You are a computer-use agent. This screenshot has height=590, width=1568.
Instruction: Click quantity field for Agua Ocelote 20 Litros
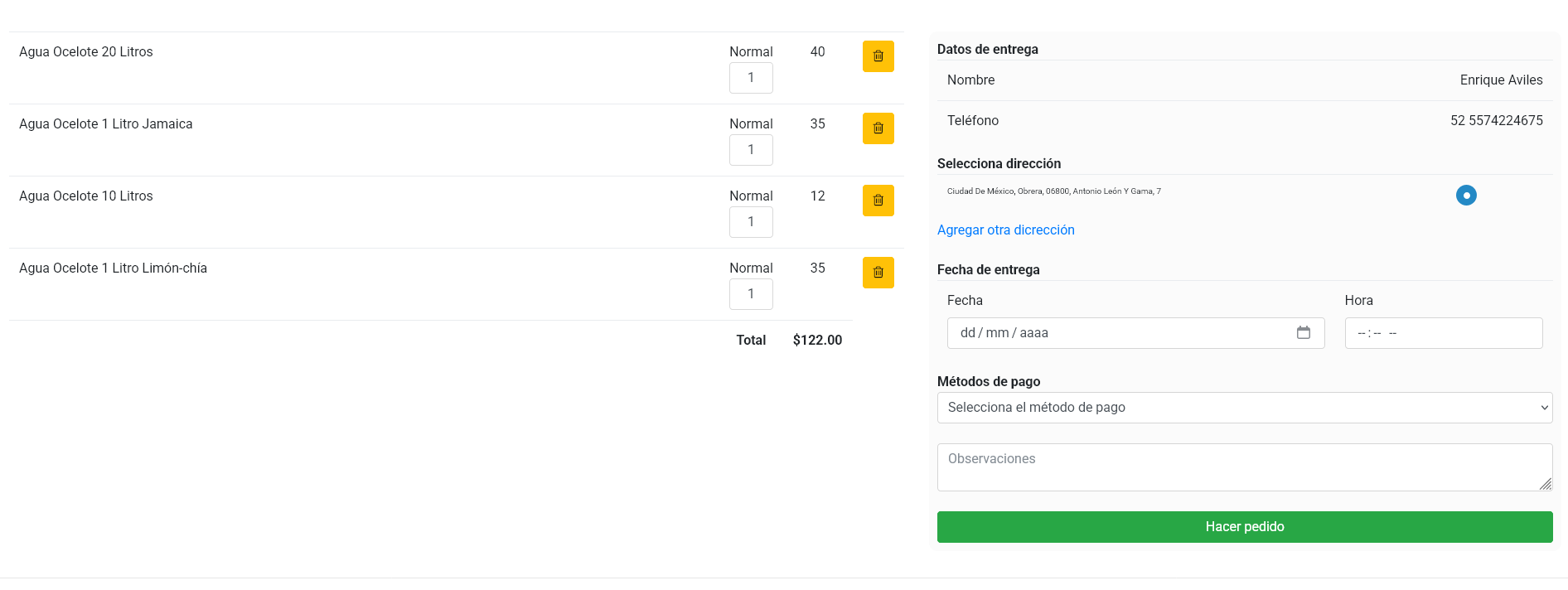tap(751, 78)
